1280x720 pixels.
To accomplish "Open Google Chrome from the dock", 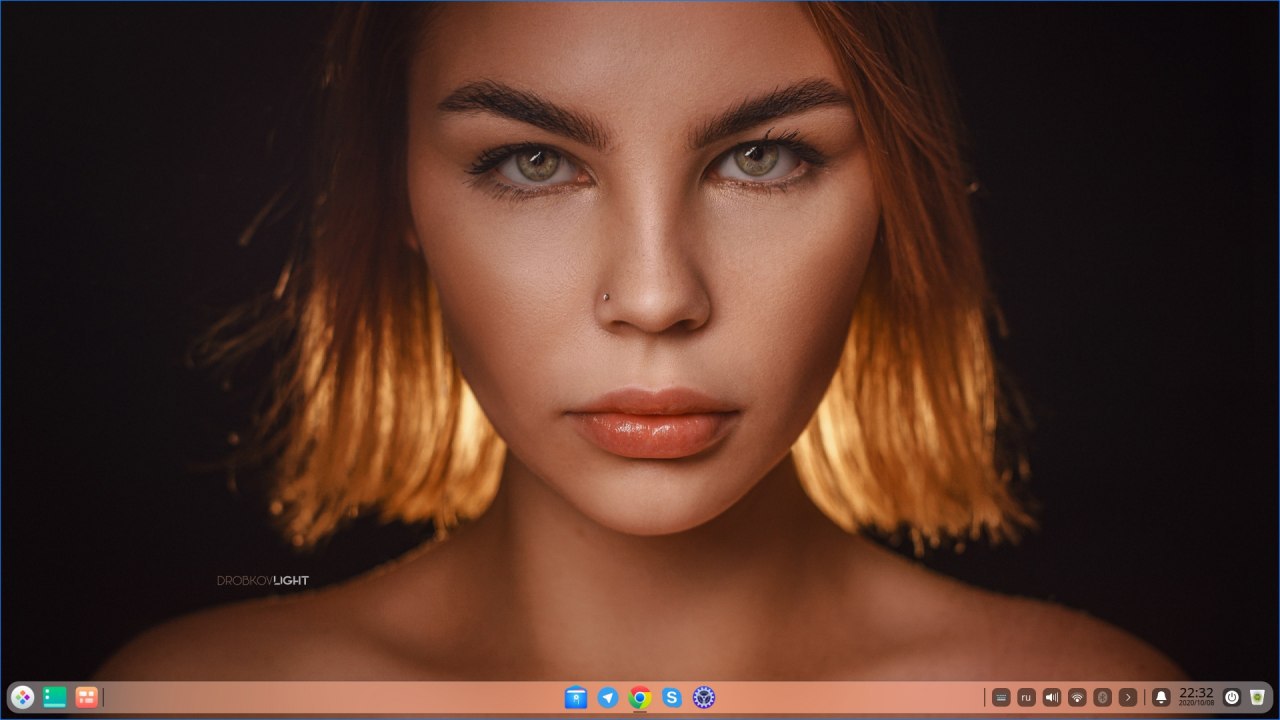I will point(640,697).
